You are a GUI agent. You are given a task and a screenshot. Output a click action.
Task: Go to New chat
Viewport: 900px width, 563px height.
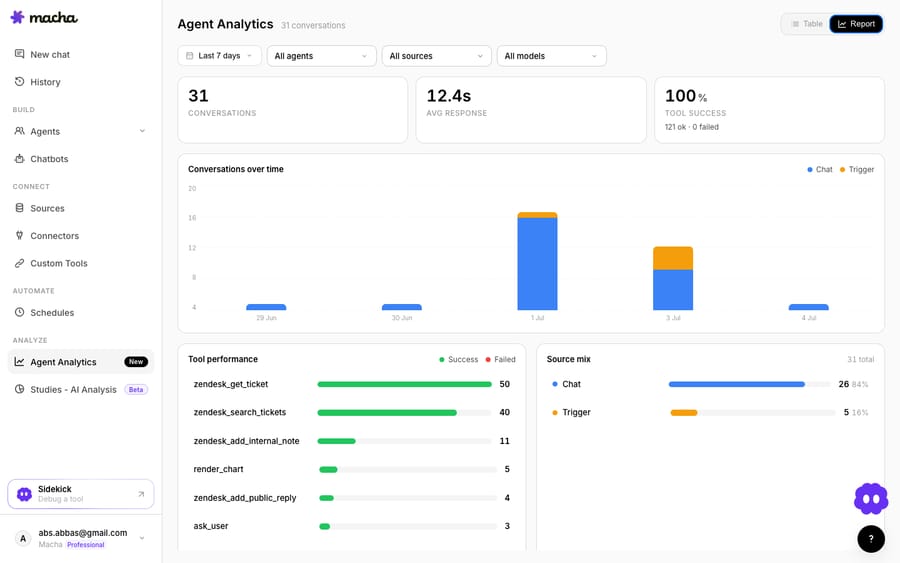pyautogui.click(x=80, y=55)
